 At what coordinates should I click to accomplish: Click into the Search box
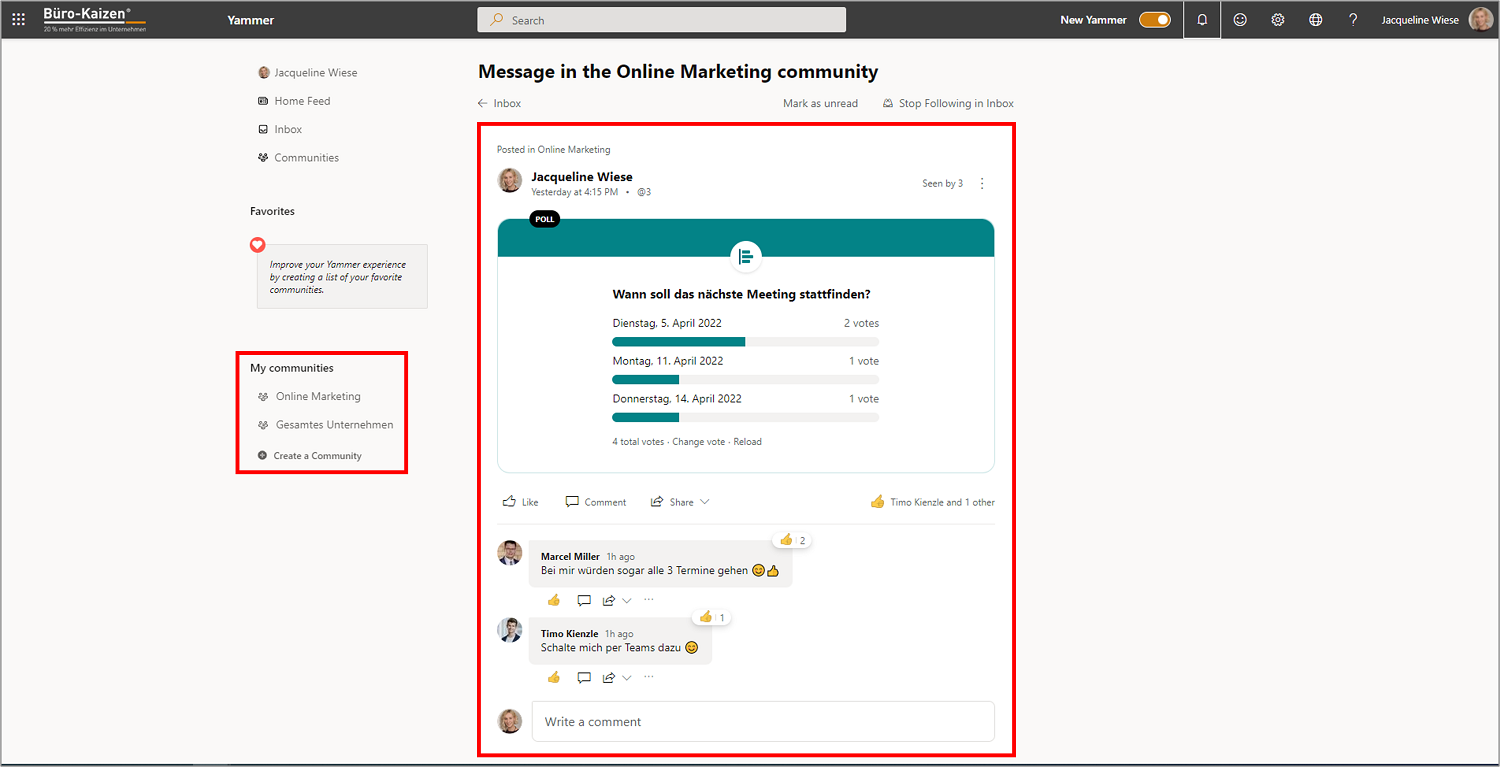coord(662,20)
